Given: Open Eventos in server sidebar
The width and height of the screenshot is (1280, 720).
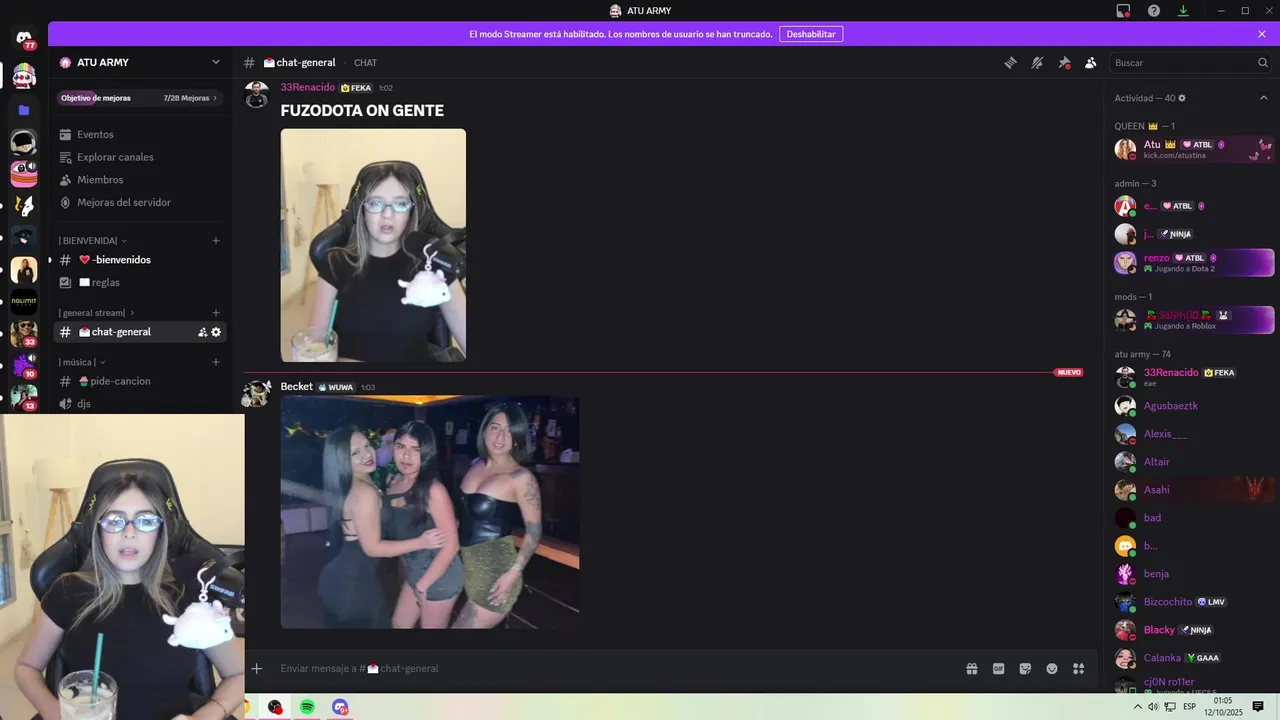Looking at the screenshot, I should pyautogui.click(x=140, y=134).
